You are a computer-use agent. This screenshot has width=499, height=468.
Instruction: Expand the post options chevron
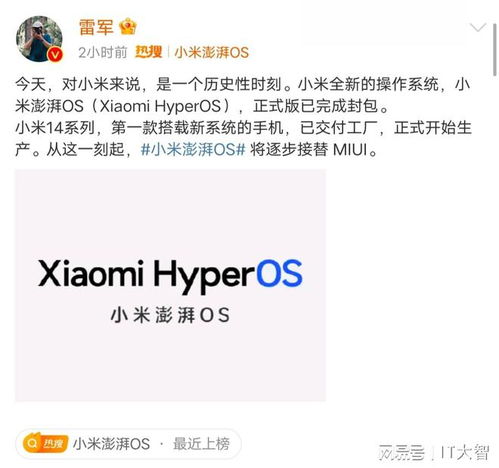click(x=478, y=27)
